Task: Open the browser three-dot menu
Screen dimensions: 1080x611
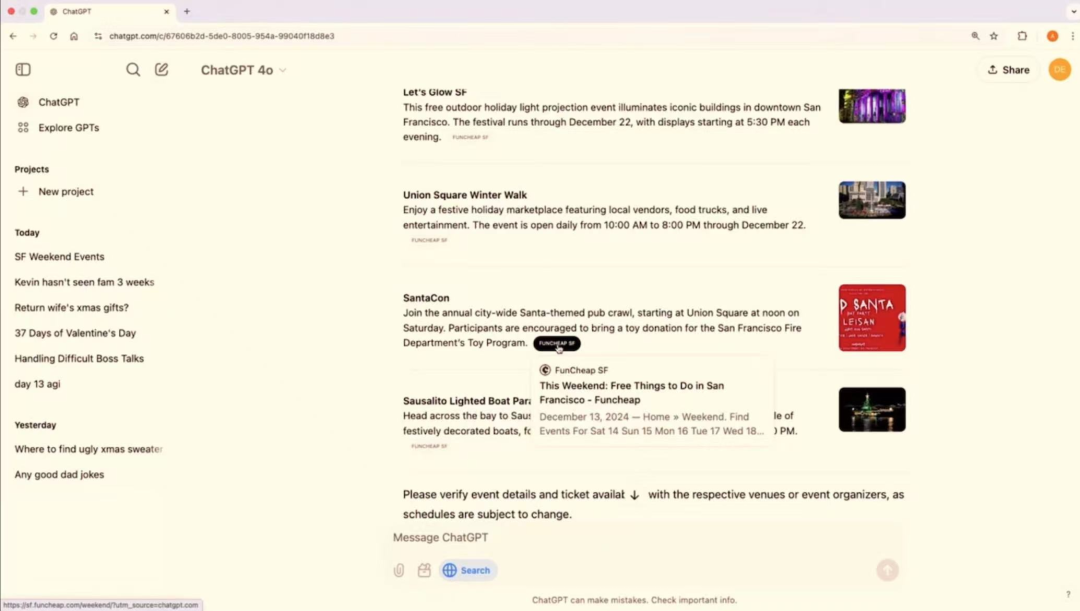Action: pos(1072,36)
